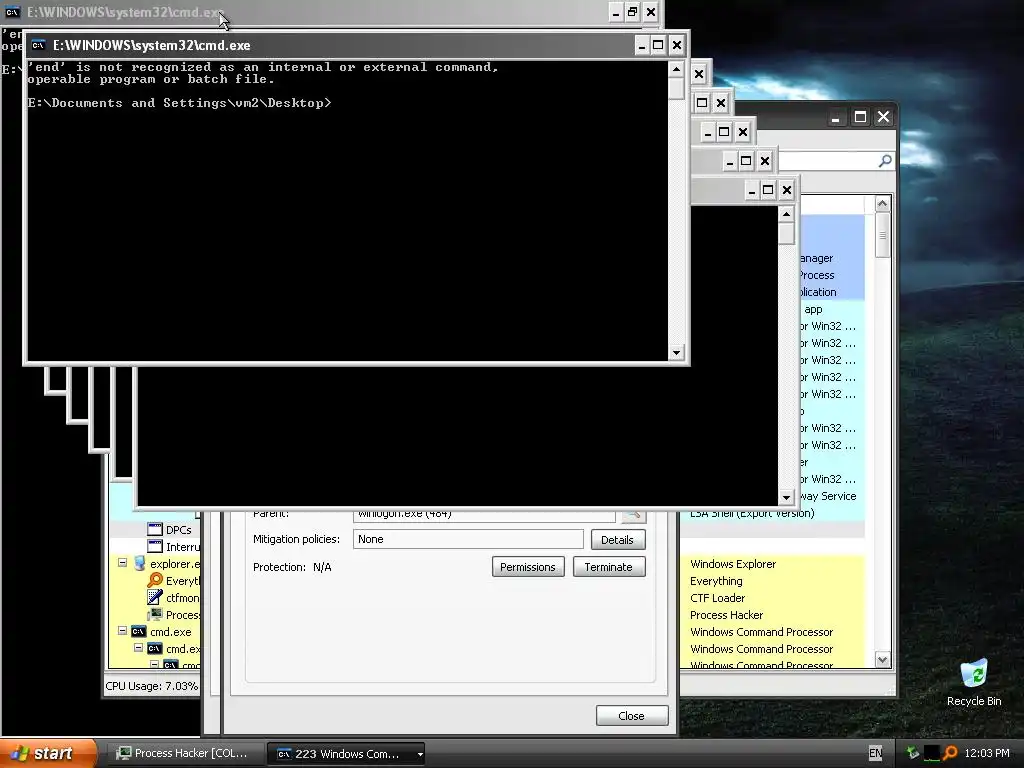Maximize the Process Hacker main window
This screenshot has height=768, width=1024.
click(x=860, y=117)
